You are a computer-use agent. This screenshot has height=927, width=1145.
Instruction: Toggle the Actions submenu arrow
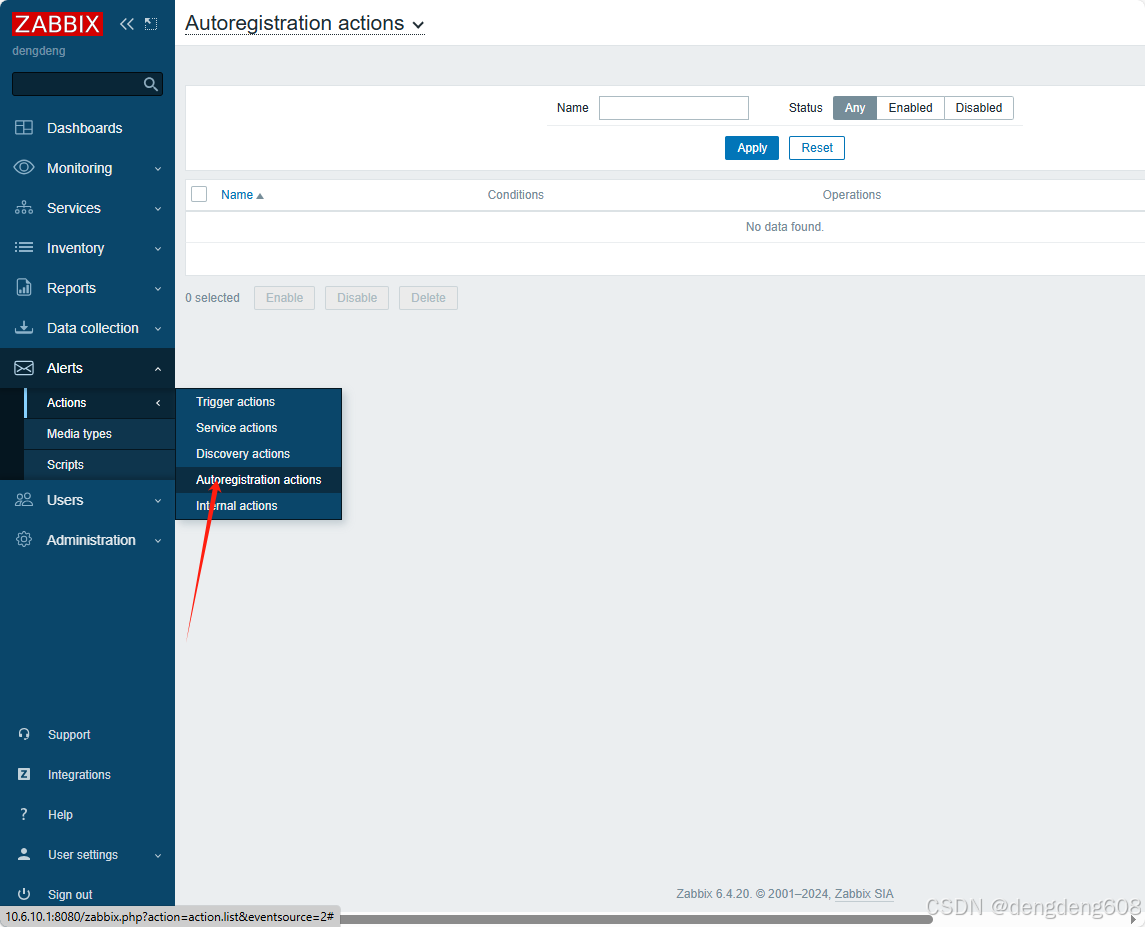coord(158,403)
